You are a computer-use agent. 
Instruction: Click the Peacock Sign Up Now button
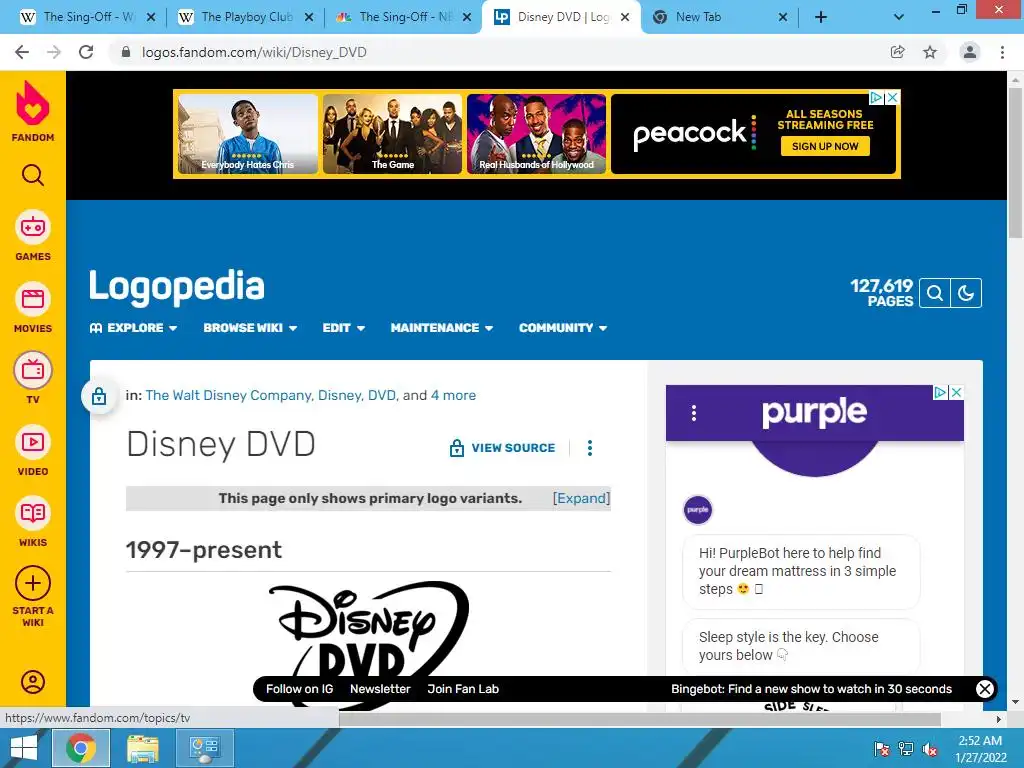click(825, 146)
